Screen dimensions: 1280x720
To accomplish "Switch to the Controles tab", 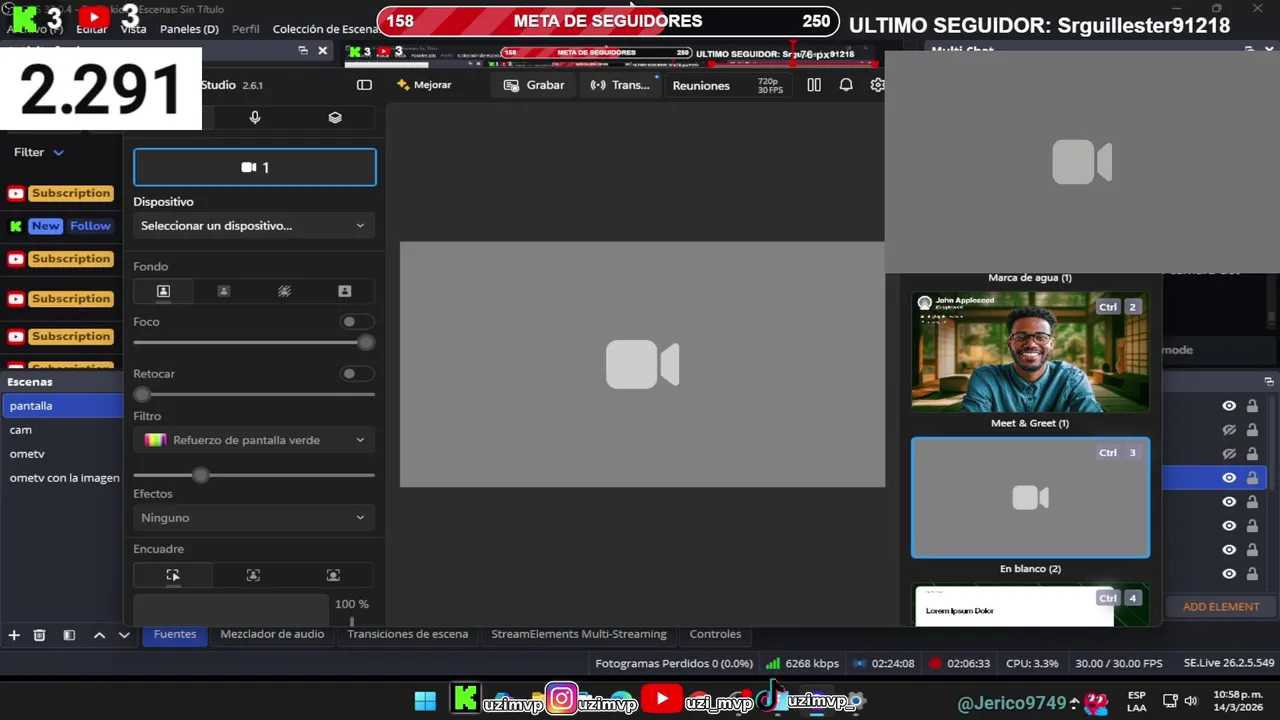I will coord(715,634).
